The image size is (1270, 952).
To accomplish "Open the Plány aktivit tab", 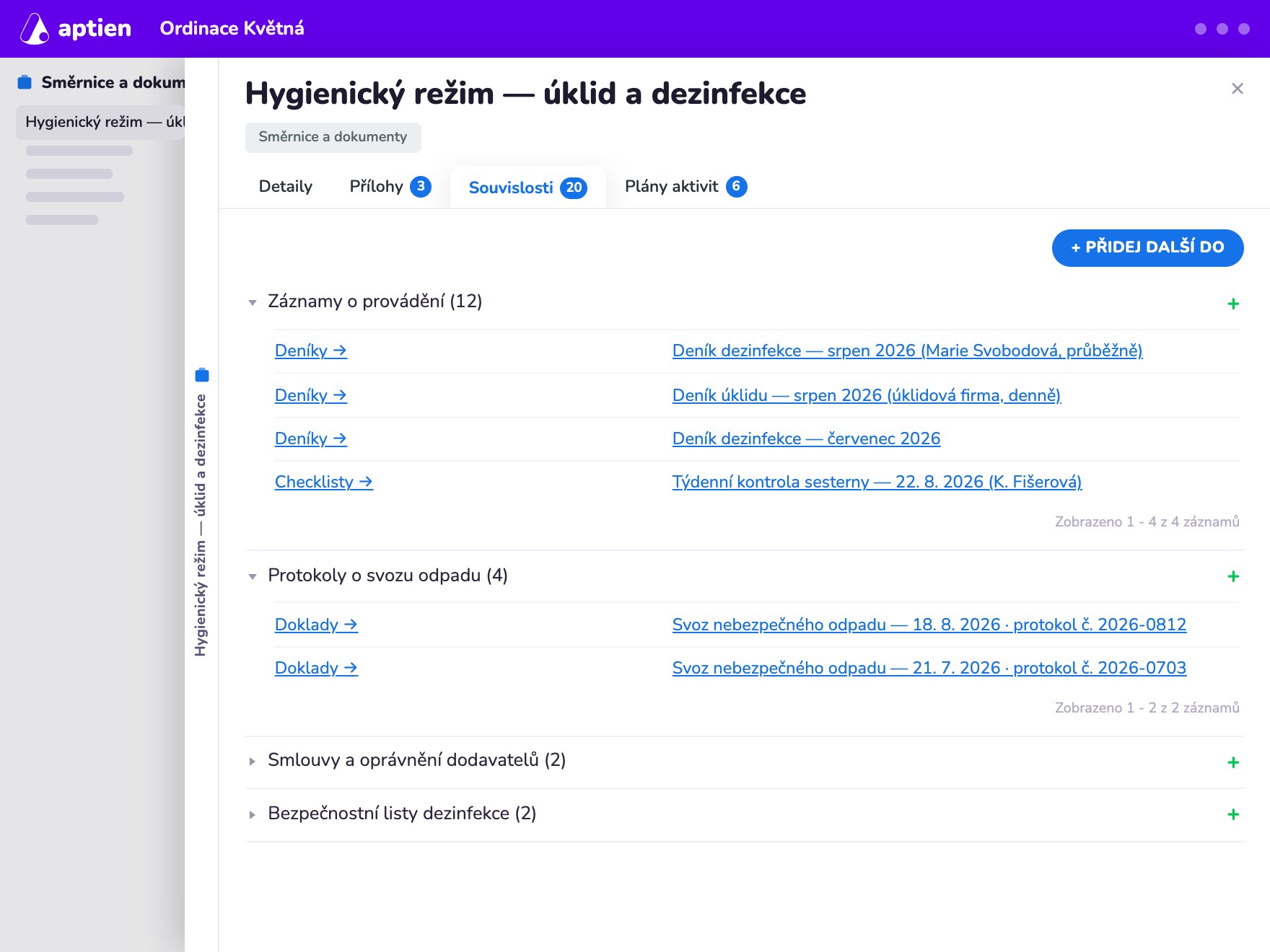I will click(686, 187).
